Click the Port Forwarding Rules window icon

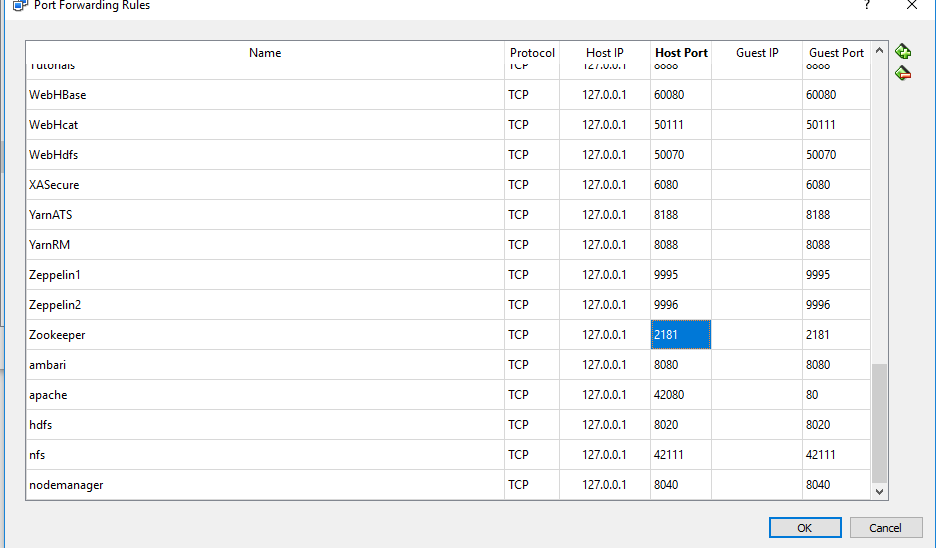click(20, 5)
